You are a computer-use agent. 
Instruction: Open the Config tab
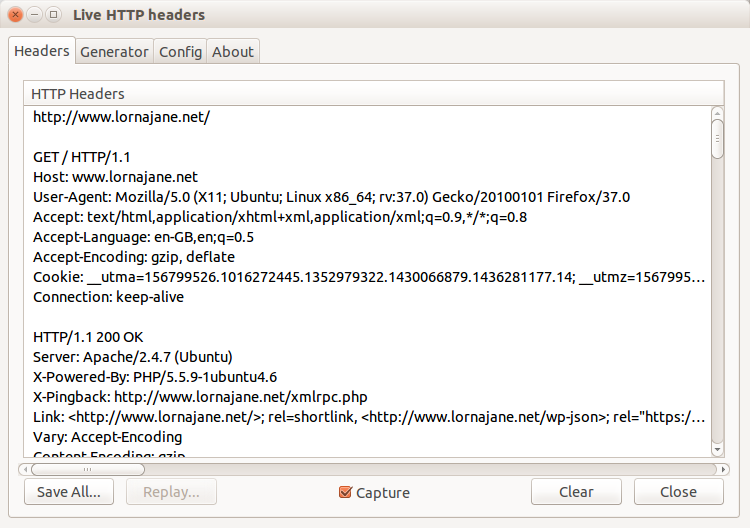[x=180, y=52]
